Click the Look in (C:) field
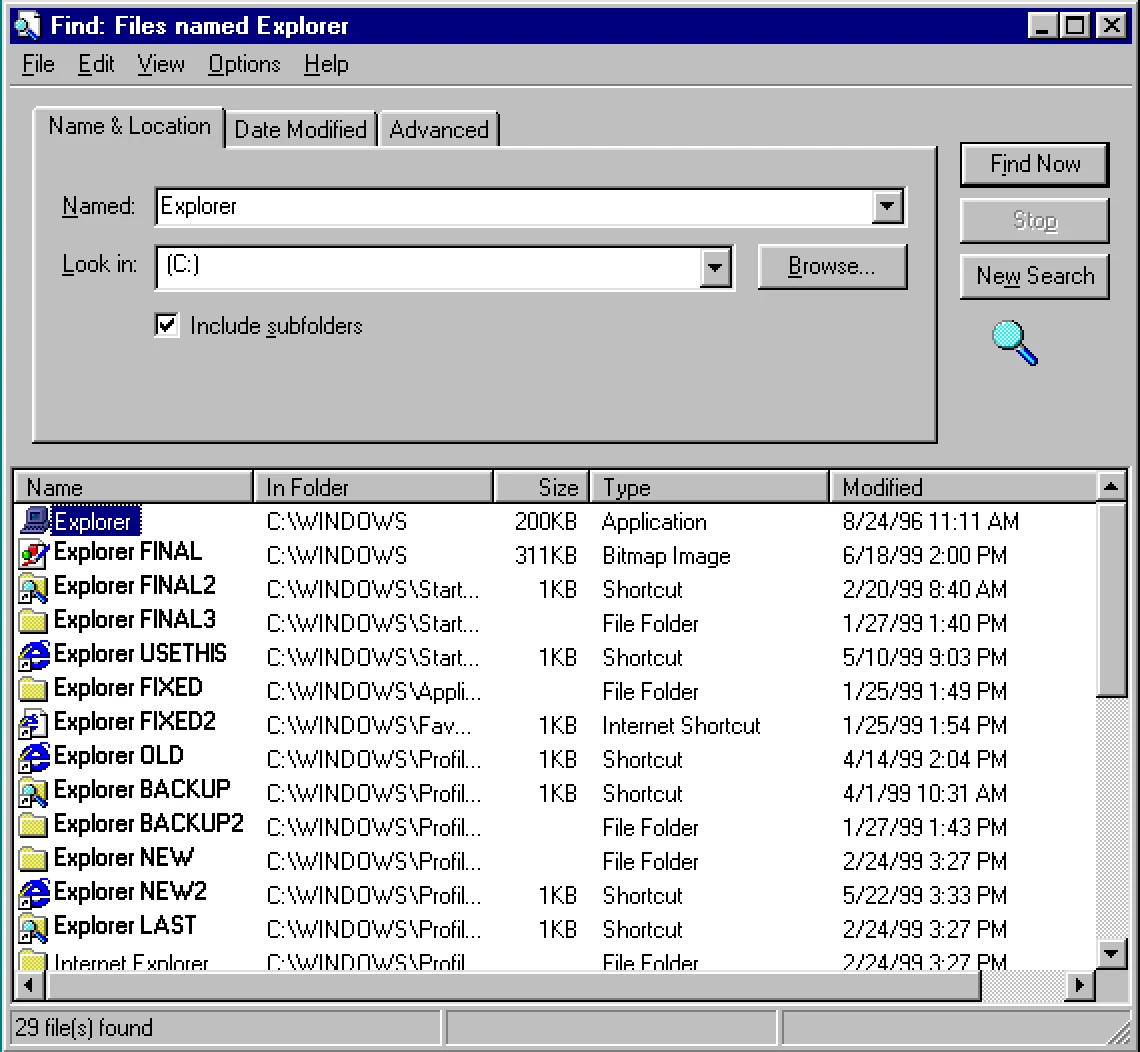Image resolution: width=1140 pixels, height=1052 pixels. click(x=428, y=268)
